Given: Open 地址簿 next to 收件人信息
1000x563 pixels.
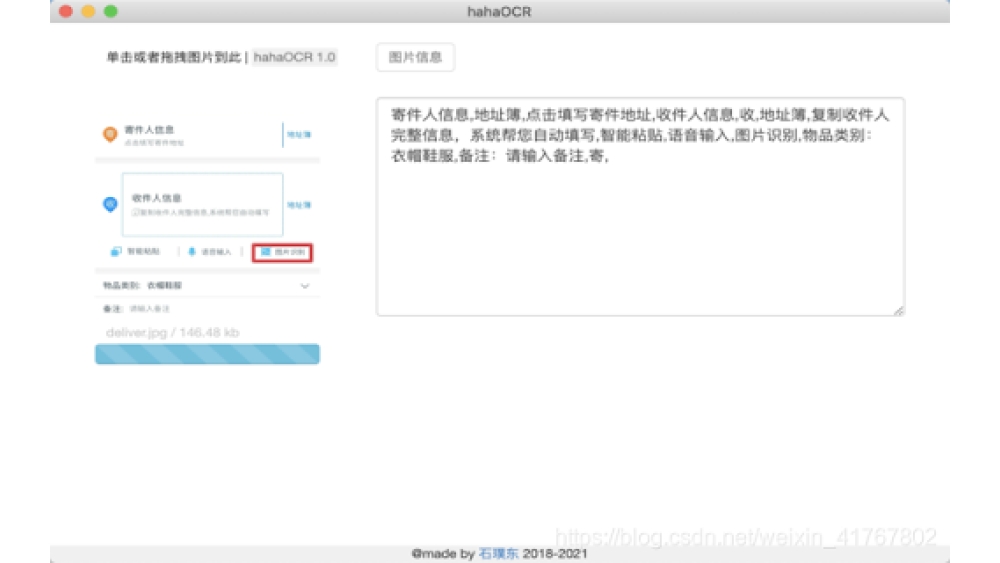Looking at the screenshot, I should (x=299, y=204).
